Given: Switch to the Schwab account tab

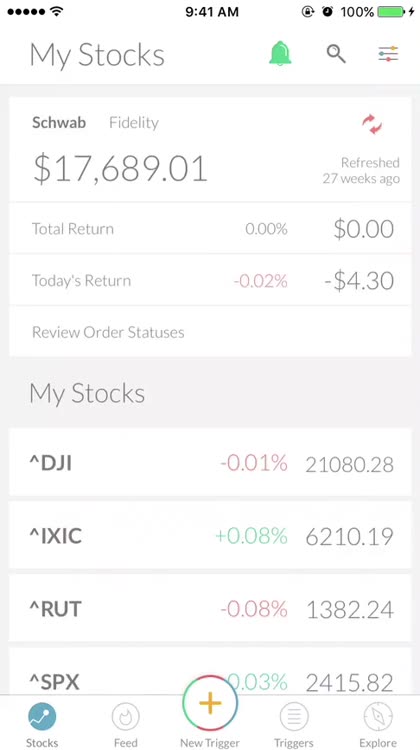Looking at the screenshot, I should coord(59,123).
